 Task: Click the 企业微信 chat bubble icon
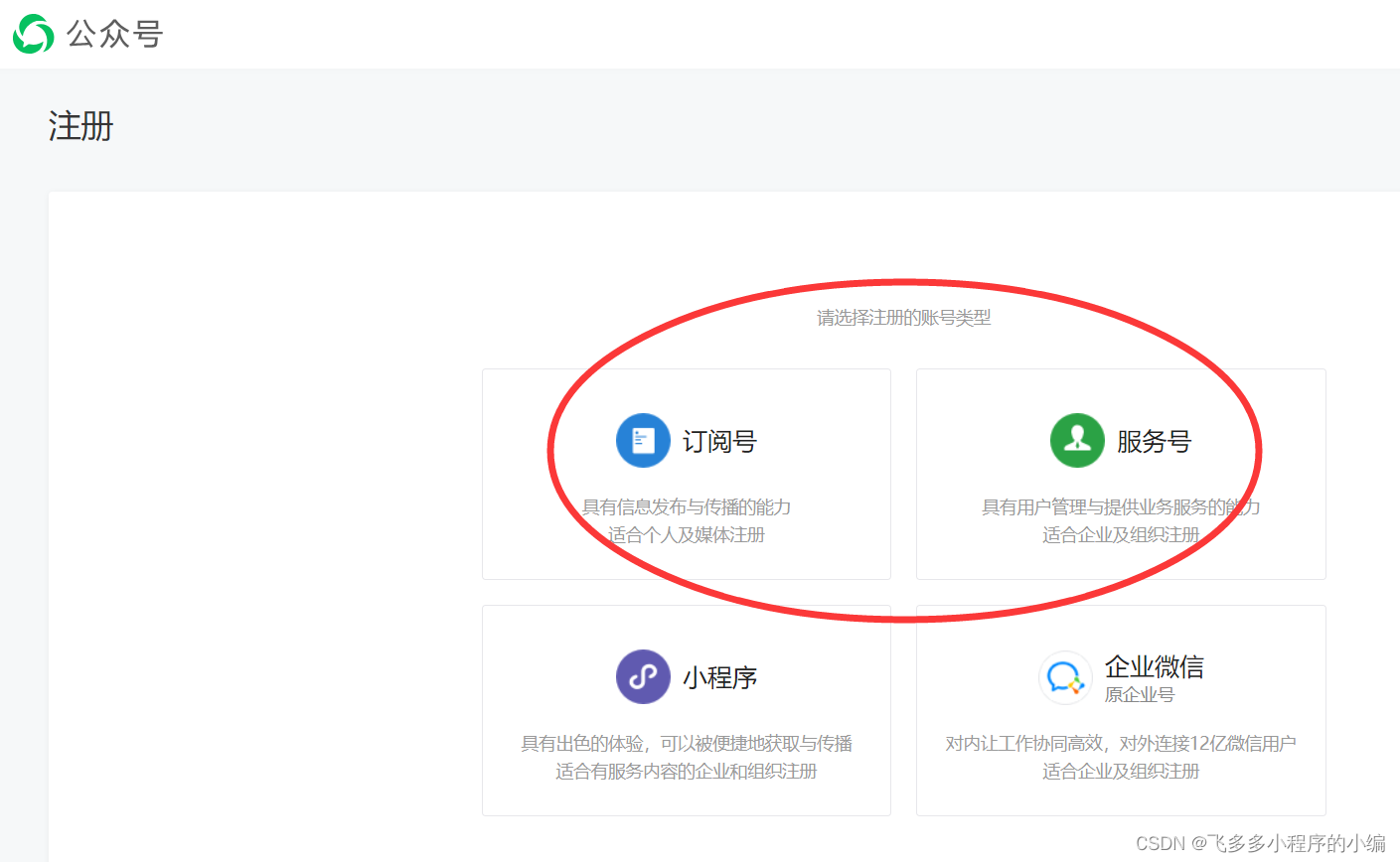pos(1065,677)
